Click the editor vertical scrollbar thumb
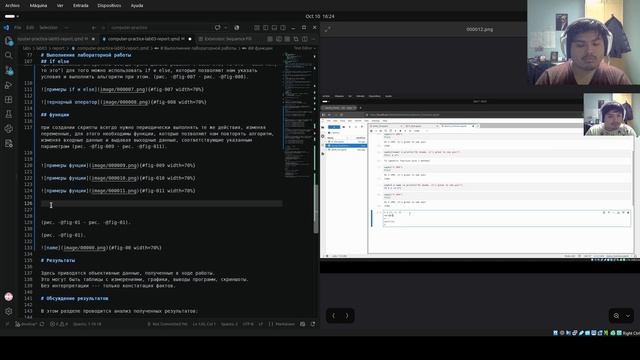Viewport: 640px width, 360px height. click(x=316, y=208)
